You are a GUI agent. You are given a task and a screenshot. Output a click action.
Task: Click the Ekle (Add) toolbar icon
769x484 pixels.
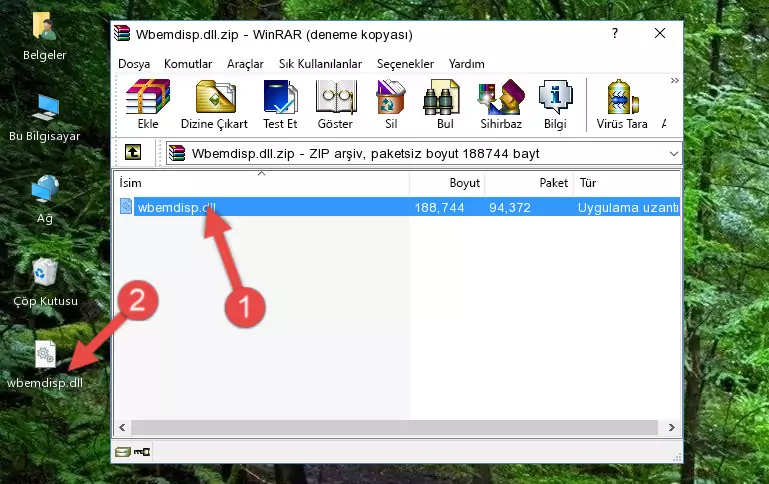click(148, 104)
